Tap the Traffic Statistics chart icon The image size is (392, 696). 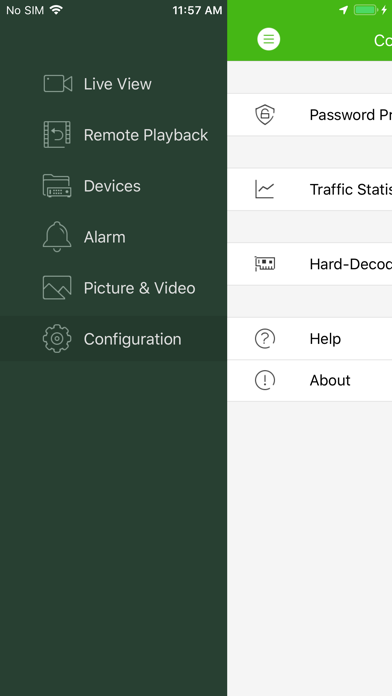point(265,189)
